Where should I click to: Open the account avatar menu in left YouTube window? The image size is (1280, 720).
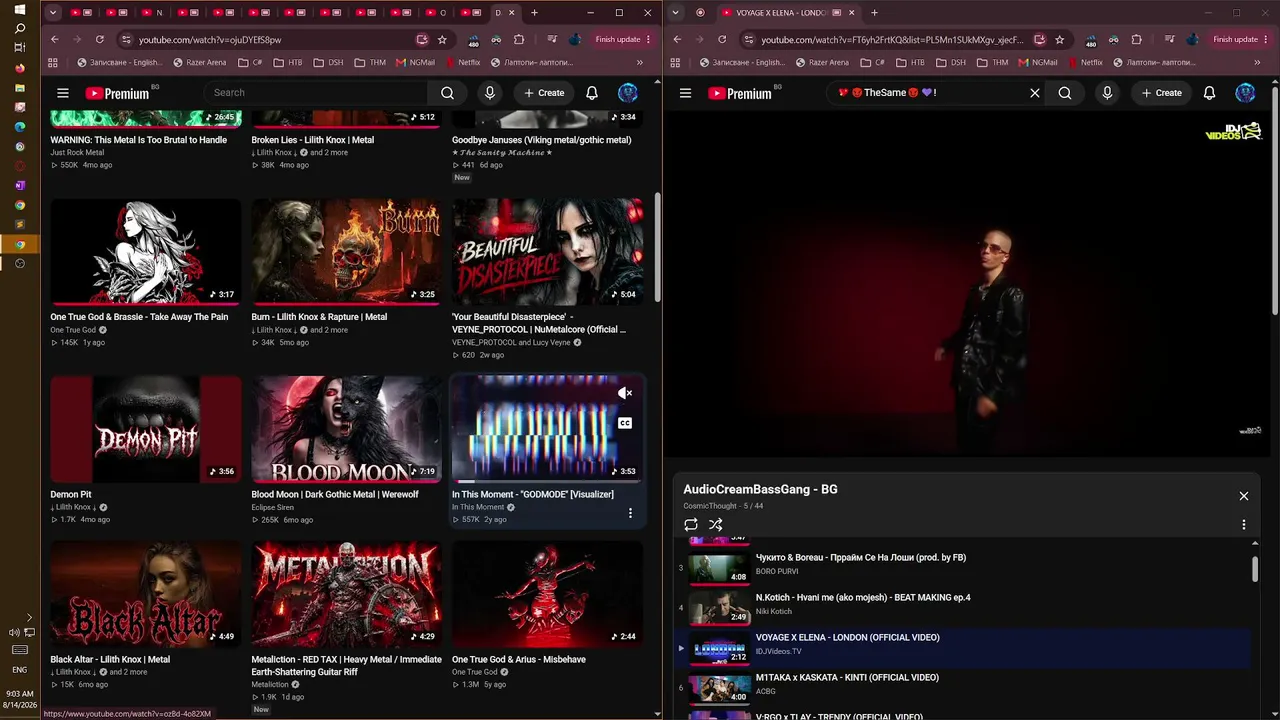(x=628, y=93)
